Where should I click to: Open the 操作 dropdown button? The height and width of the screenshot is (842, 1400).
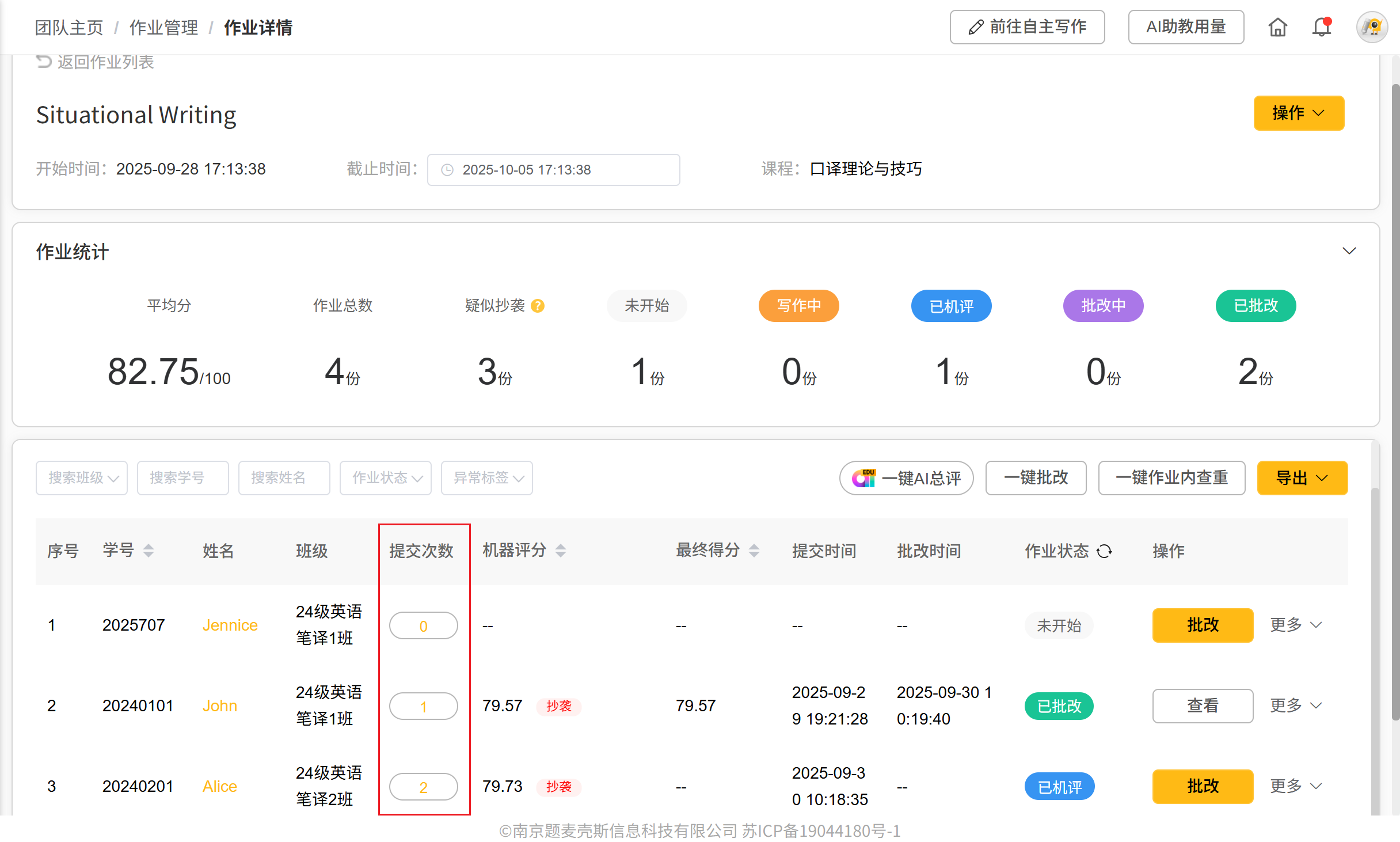click(x=1298, y=113)
